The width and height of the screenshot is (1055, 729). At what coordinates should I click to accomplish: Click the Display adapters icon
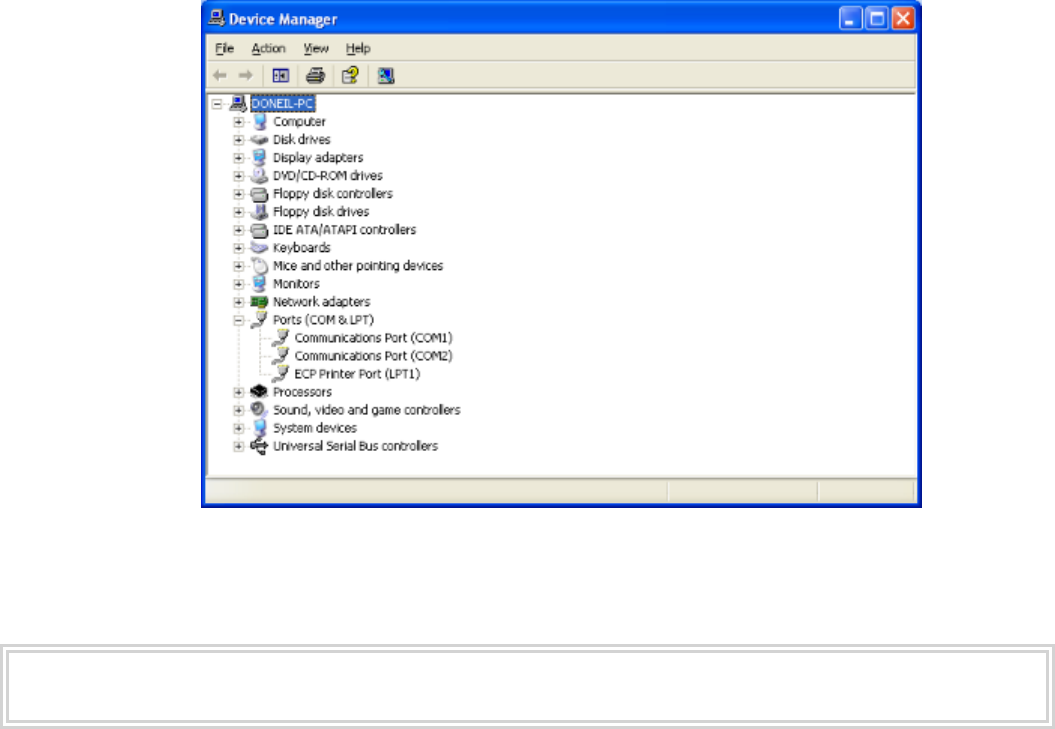tap(259, 158)
